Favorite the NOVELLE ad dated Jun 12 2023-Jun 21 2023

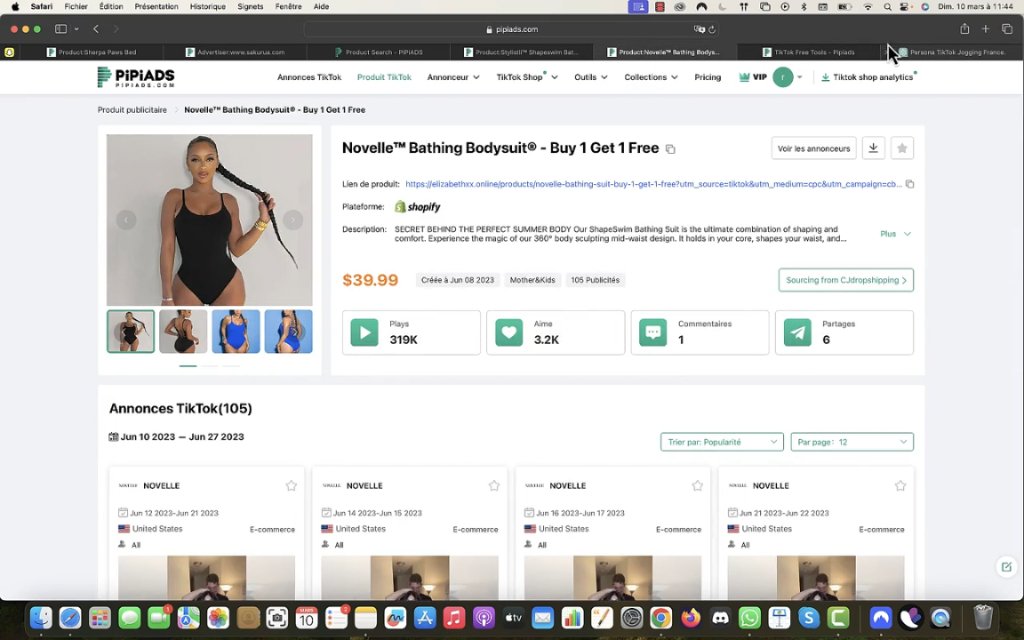pyautogui.click(x=291, y=485)
